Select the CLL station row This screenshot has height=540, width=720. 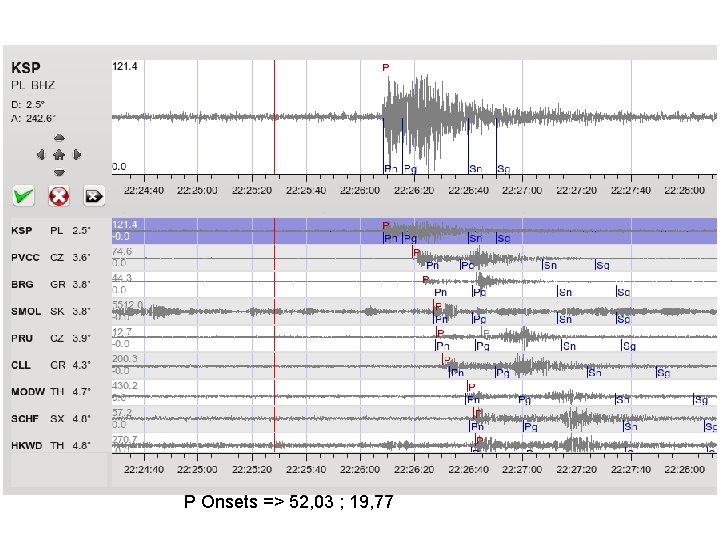click(364, 365)
